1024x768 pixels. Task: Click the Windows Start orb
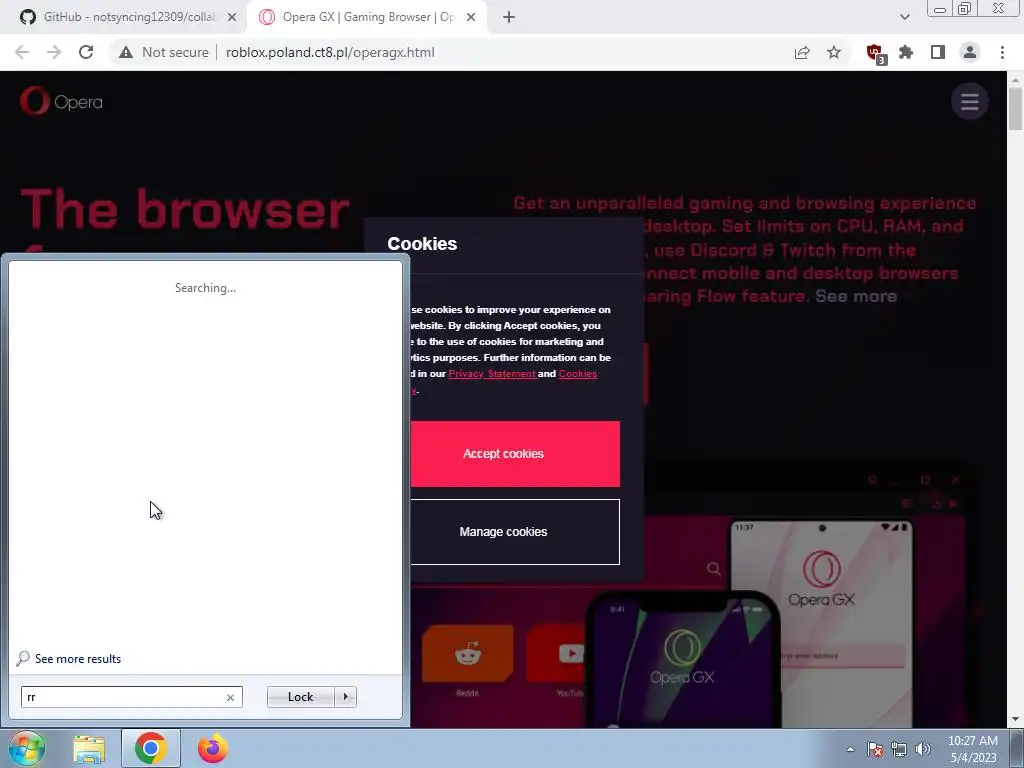[x=27, y=748]
